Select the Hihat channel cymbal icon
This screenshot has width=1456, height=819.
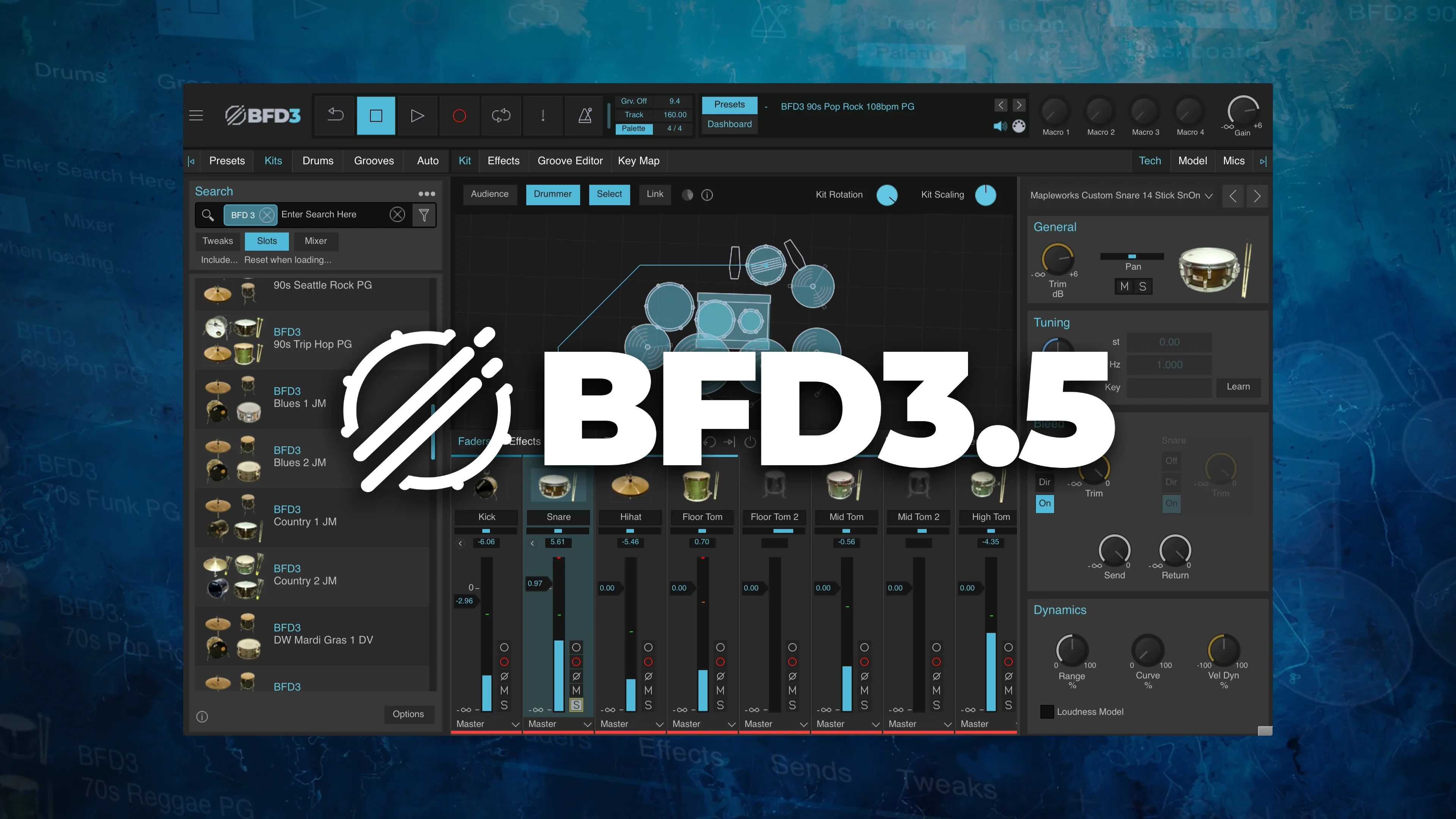click(x=630, y=486)
